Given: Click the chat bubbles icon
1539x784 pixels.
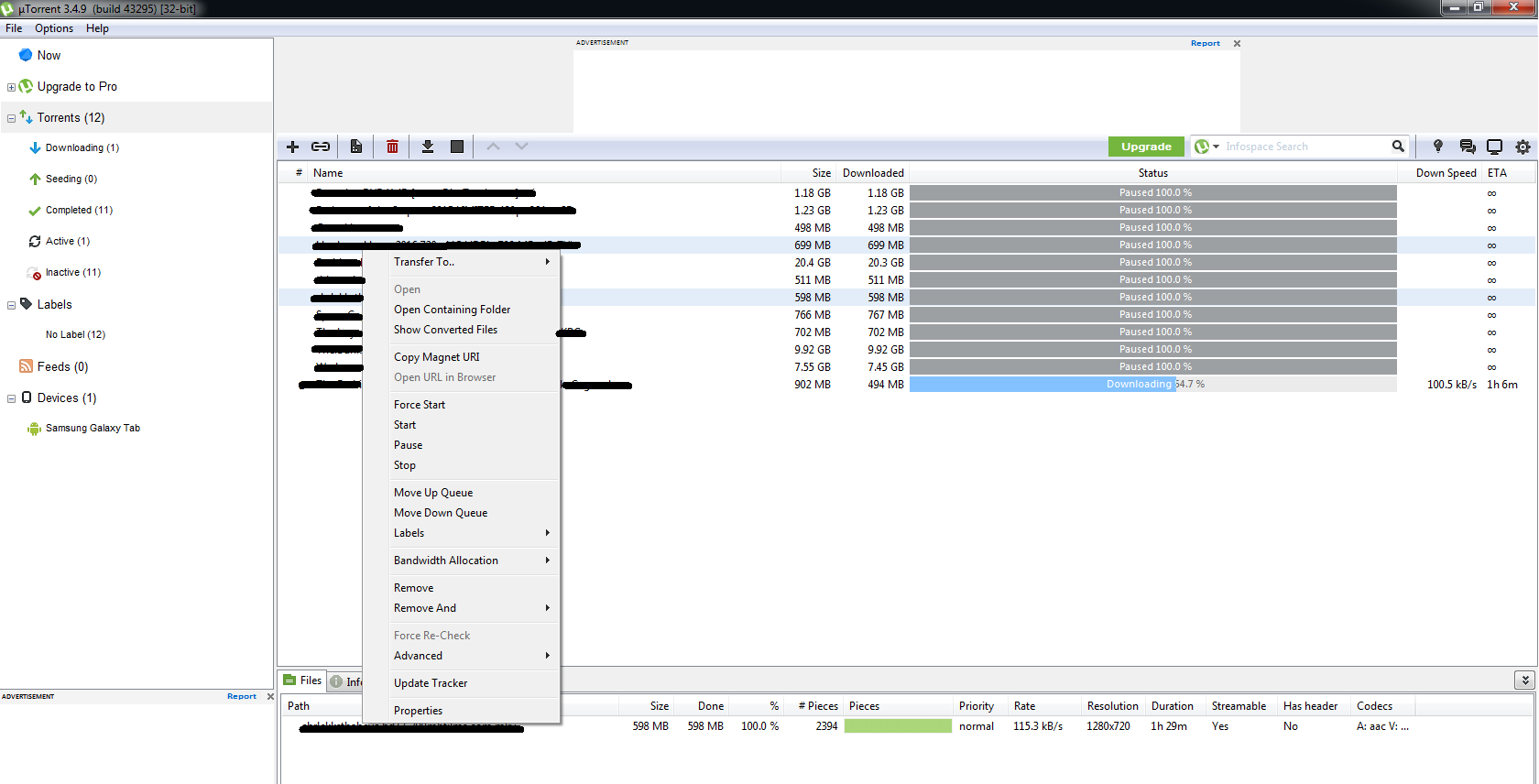Looking at the screenshot, I should click(x=1468, y=147).
